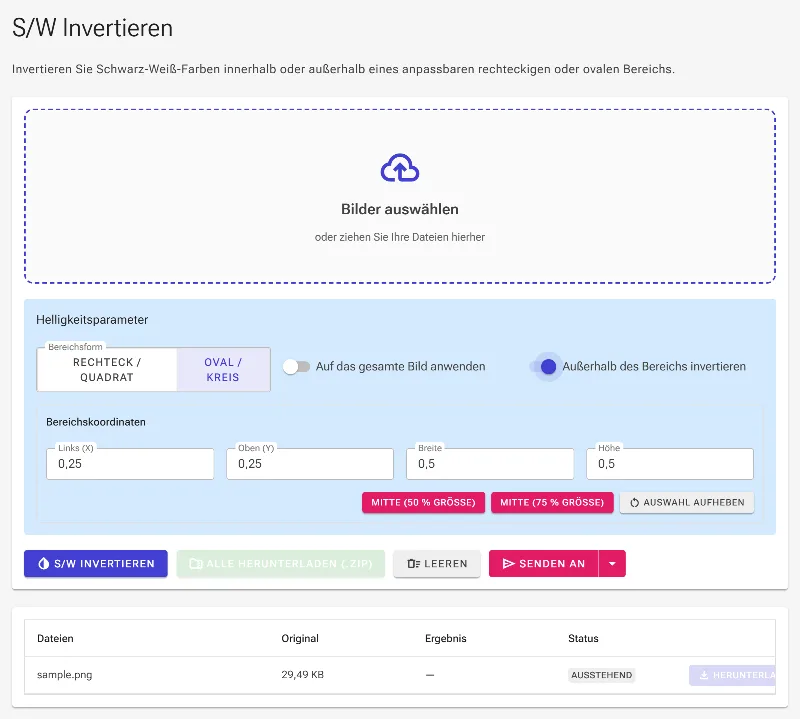Viewport: 800px width, 719px height.
Task: Click the Dateien column header
Action: [x=55, y=638]
